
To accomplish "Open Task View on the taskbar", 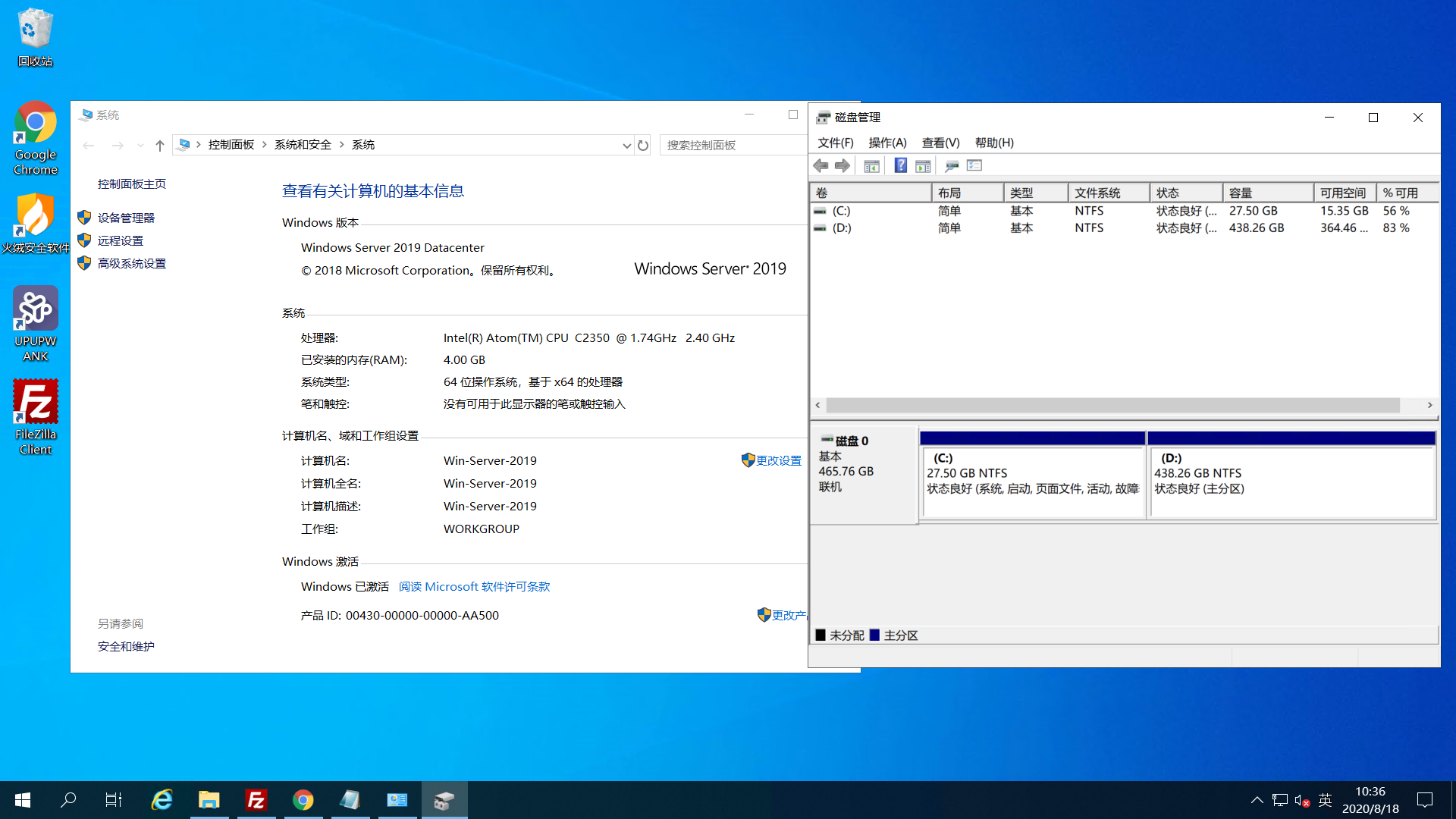I will 114,800.
